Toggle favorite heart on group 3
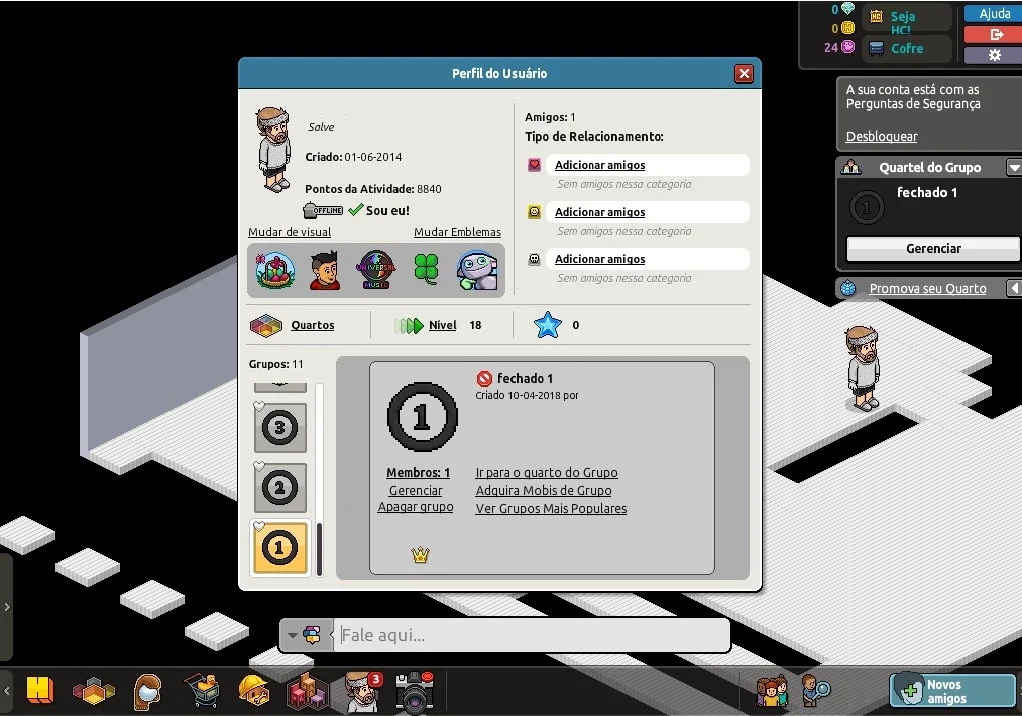The height and width of the screenshot is (716, 1022). point(259,407)
